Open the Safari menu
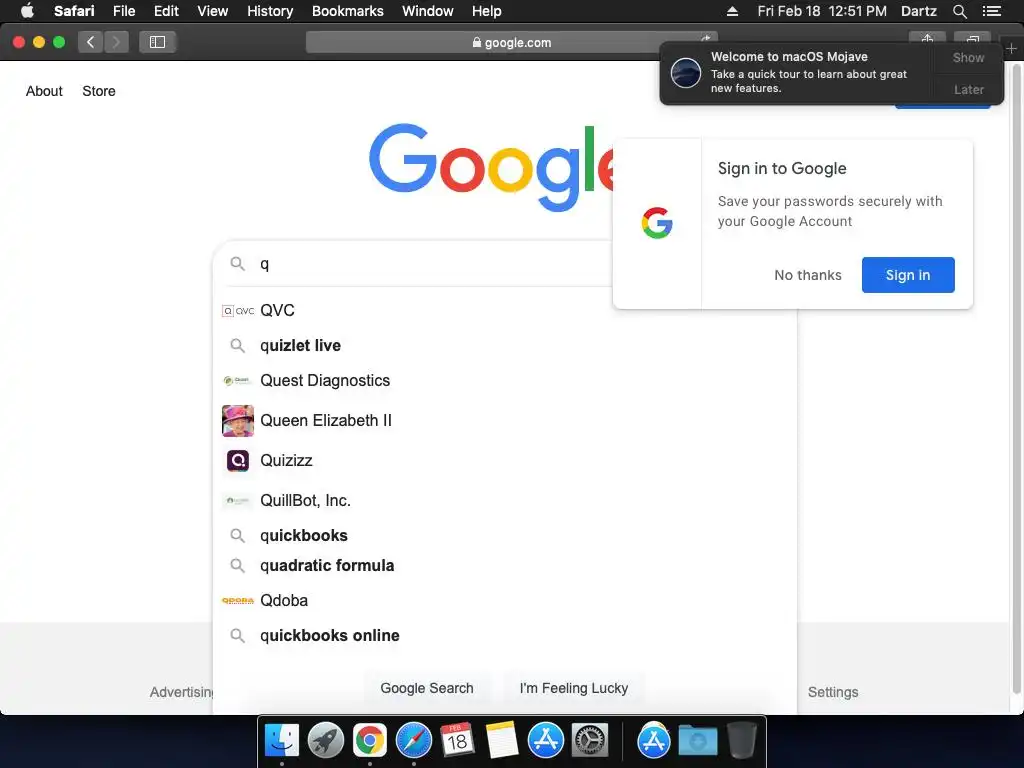Image resolution: width=1024 pixels, height=768 pixels. [x=74, y=11]
